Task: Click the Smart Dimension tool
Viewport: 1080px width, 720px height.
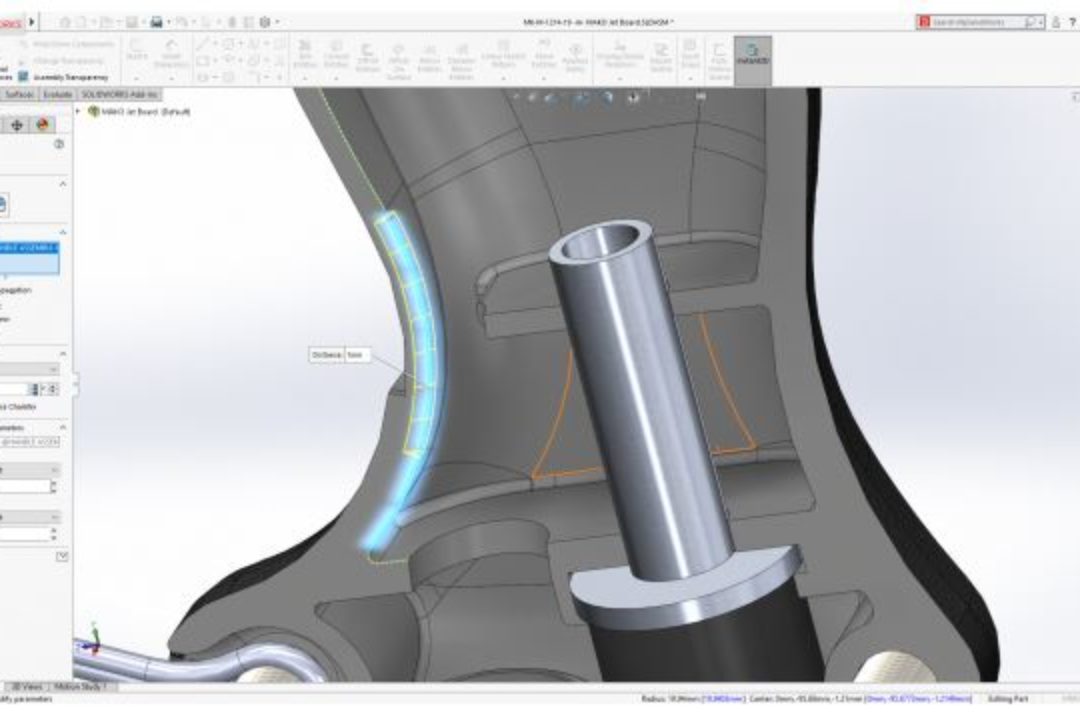Action: (x=171, y=55)
